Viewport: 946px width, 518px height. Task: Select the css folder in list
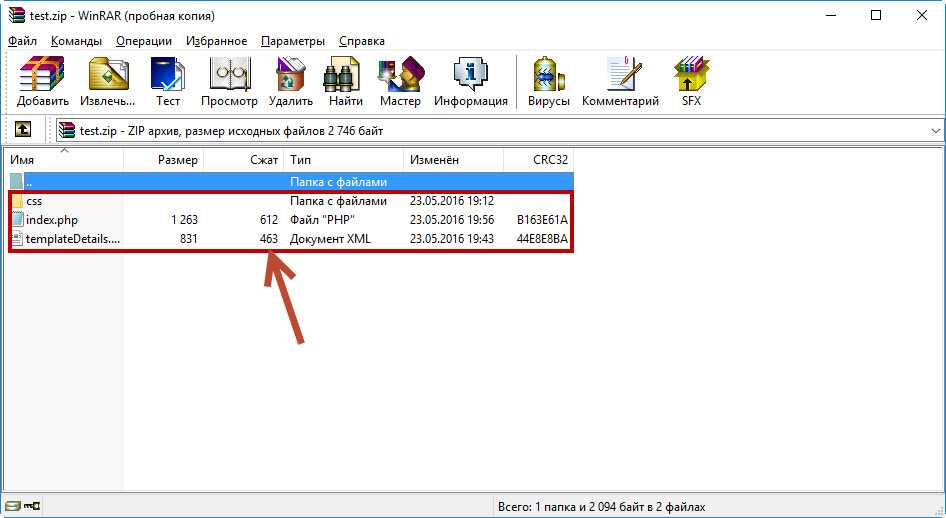[34, 201]
